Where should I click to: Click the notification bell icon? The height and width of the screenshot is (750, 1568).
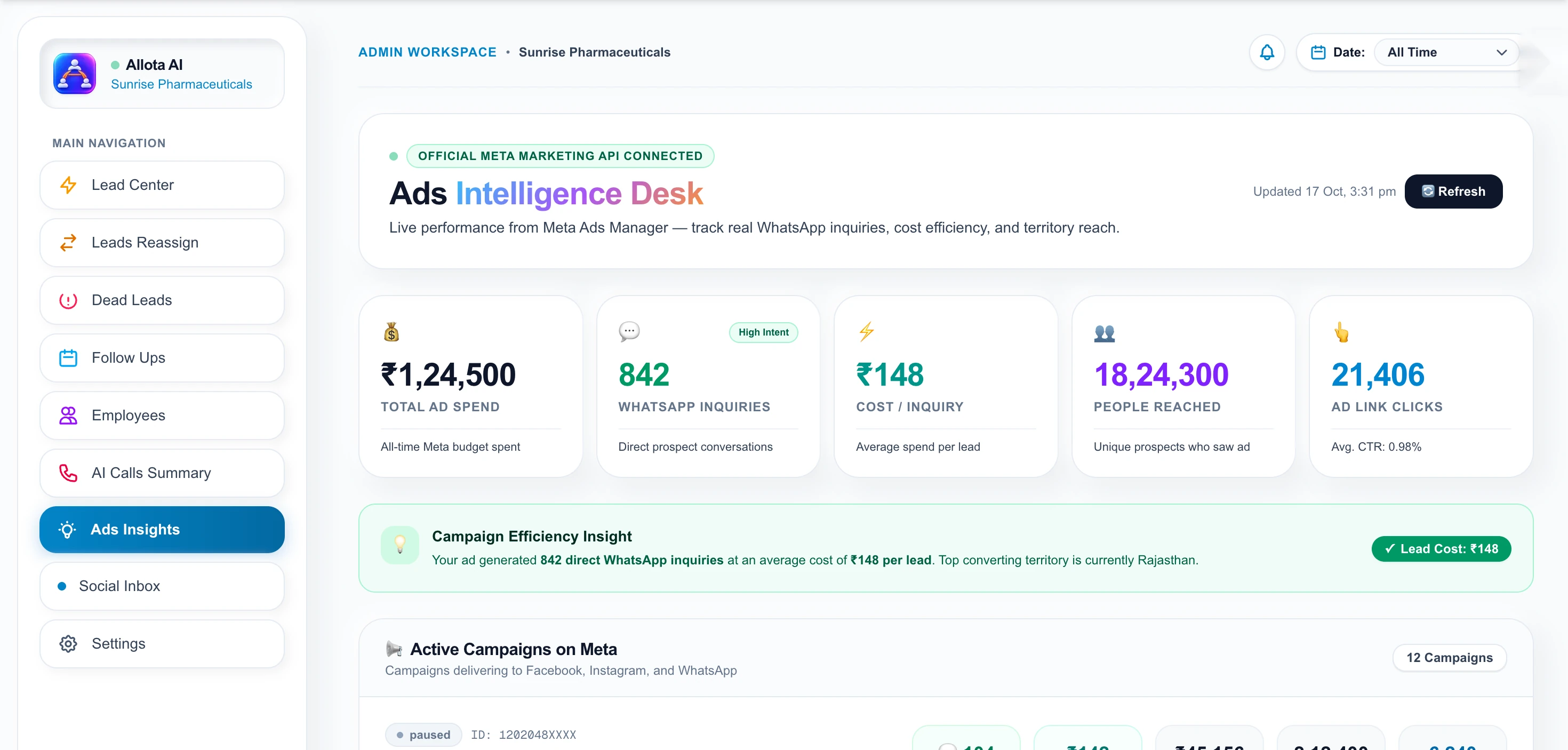pyautogui.click(x=1267, y=52)
